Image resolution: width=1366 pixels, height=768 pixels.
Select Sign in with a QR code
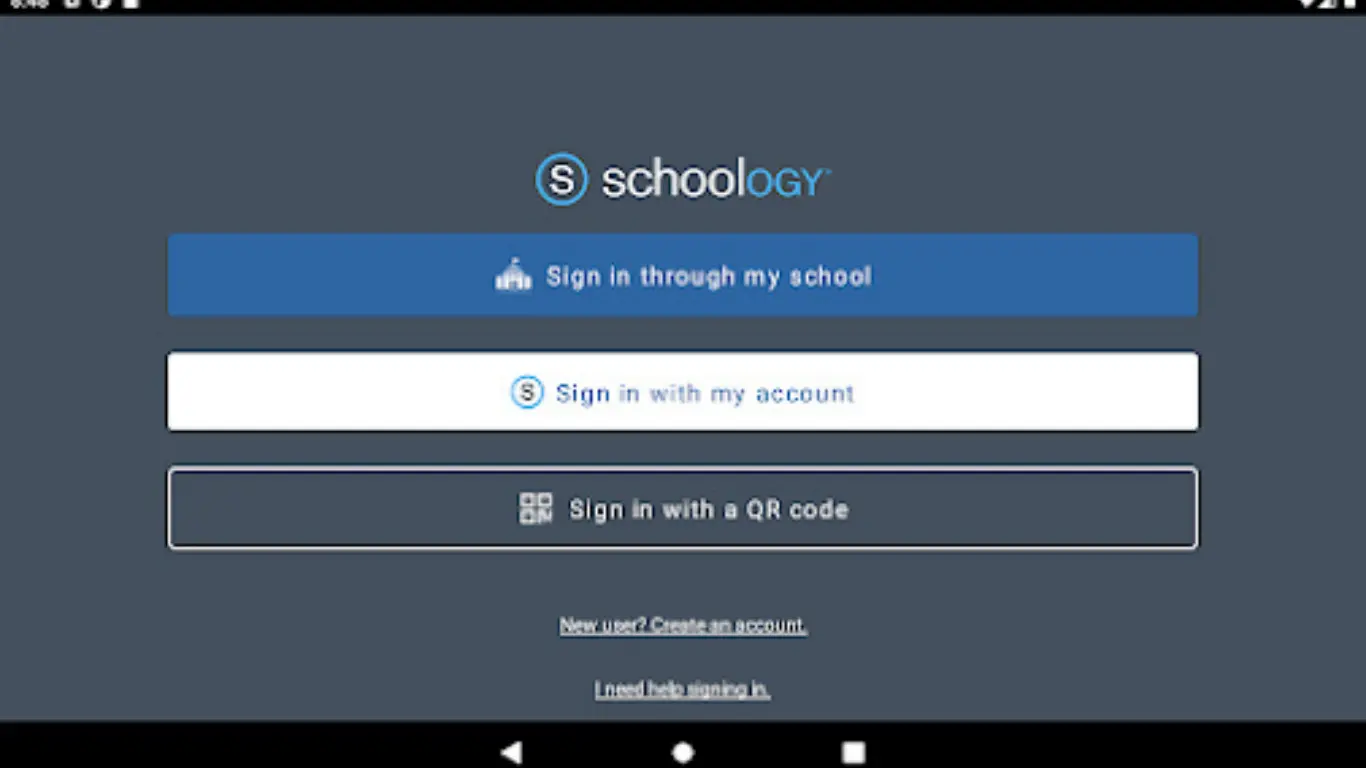tap(683, 508)
